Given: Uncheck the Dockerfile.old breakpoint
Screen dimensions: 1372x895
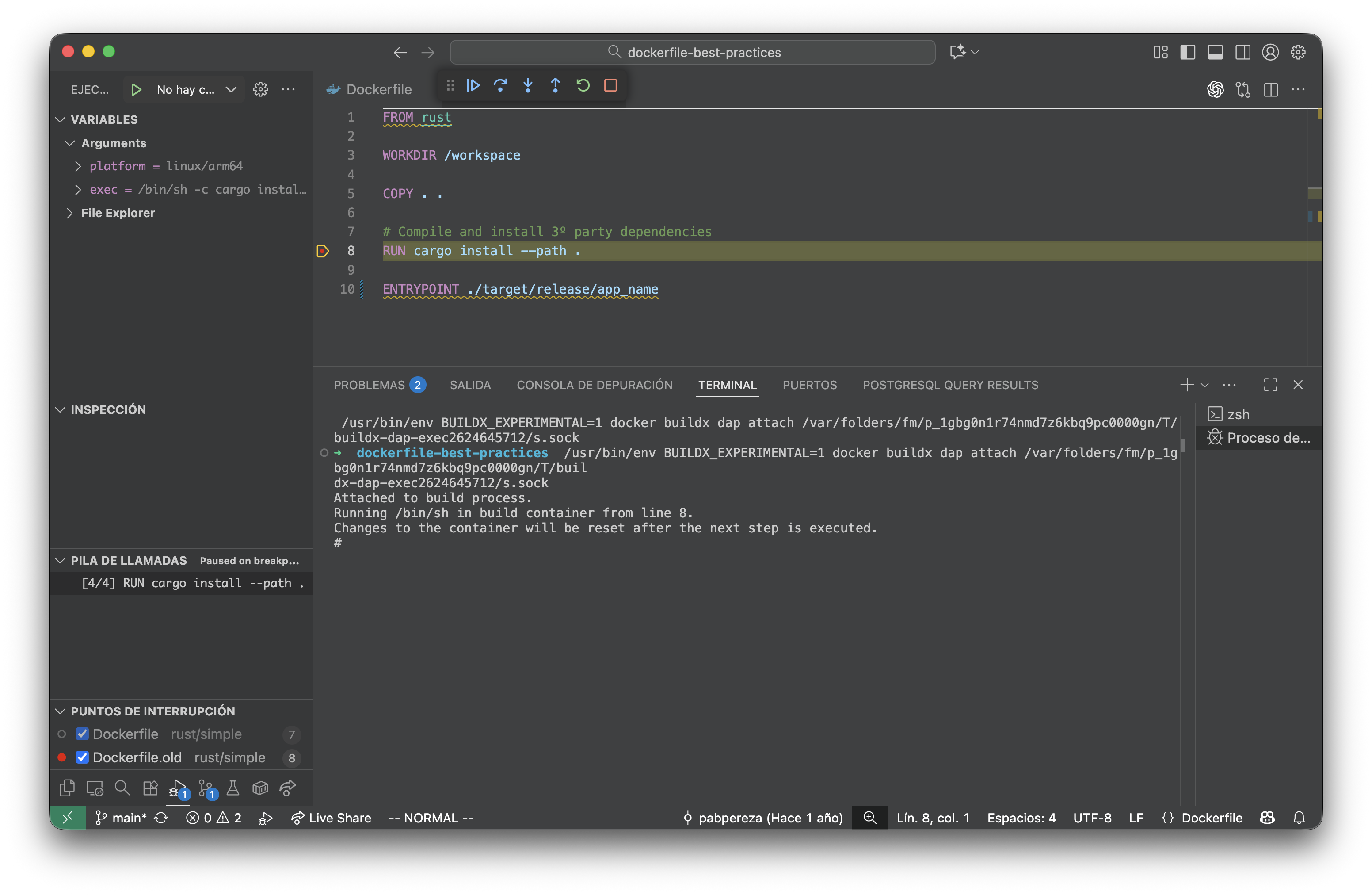Looking at the screenshot, I should pos(83,757).
